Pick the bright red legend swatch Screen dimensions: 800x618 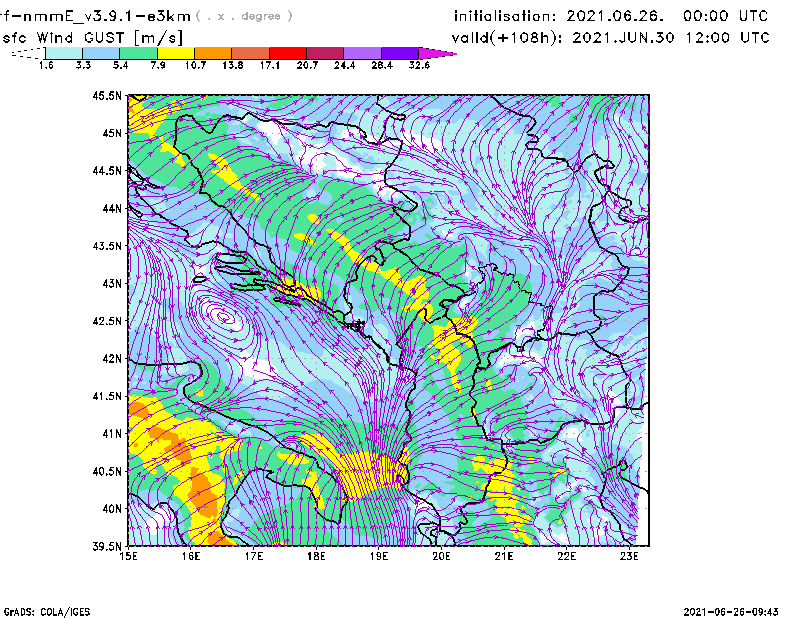click(x=288, y=53)
